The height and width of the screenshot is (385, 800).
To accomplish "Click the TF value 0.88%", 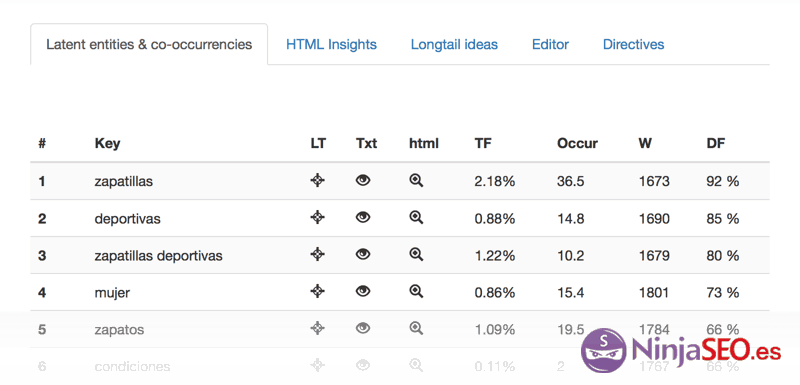I will pyautogui.click(x=494, y=219).
